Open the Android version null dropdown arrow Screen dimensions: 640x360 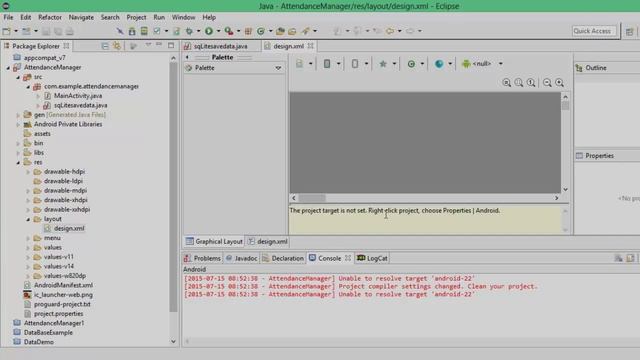click(500, 64)
